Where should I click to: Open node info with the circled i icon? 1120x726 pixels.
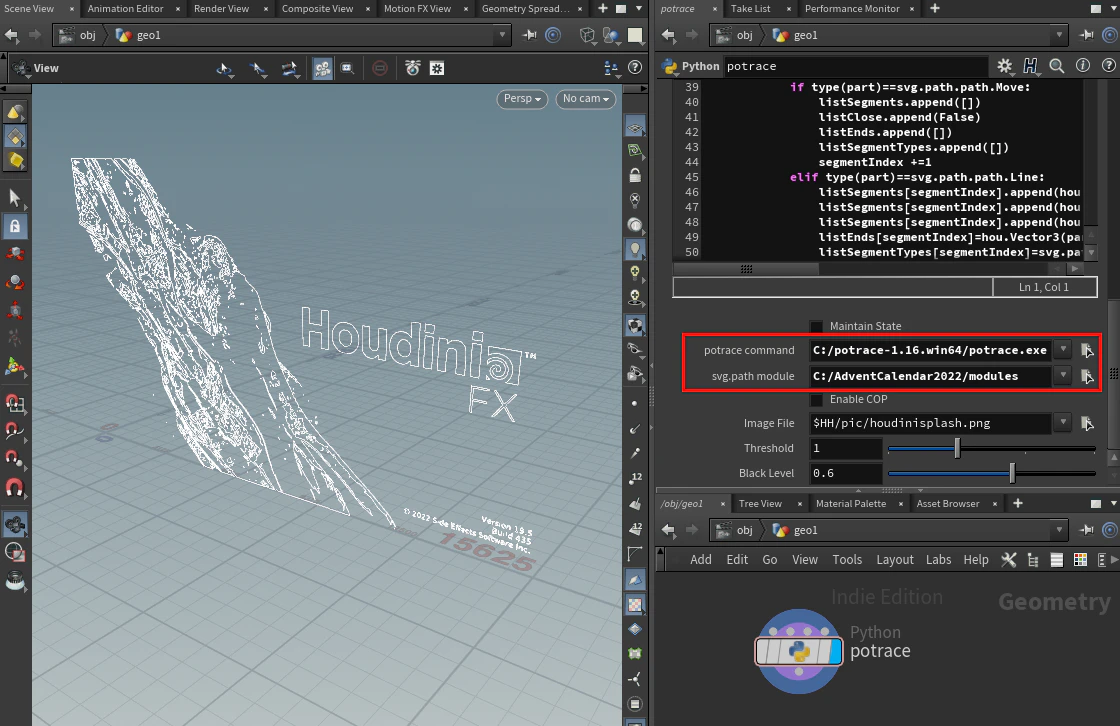1083,66
